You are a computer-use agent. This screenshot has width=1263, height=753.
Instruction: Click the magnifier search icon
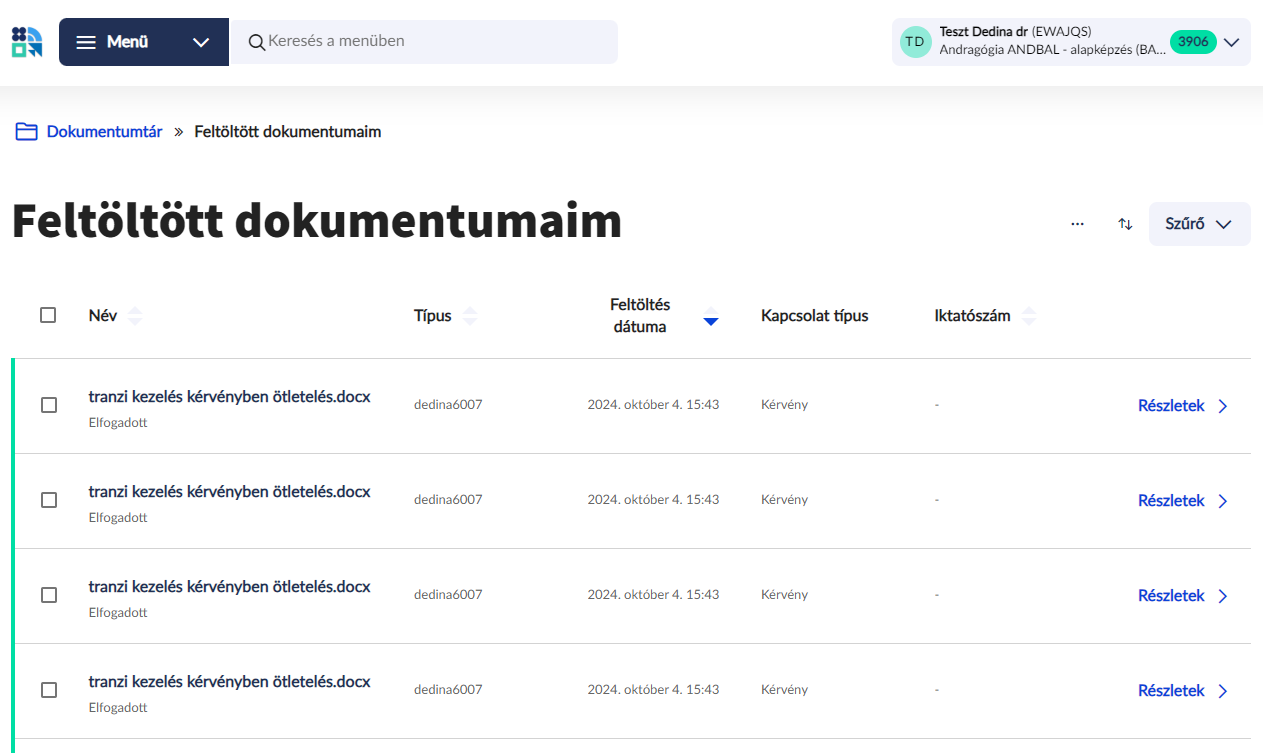[257, 42]
